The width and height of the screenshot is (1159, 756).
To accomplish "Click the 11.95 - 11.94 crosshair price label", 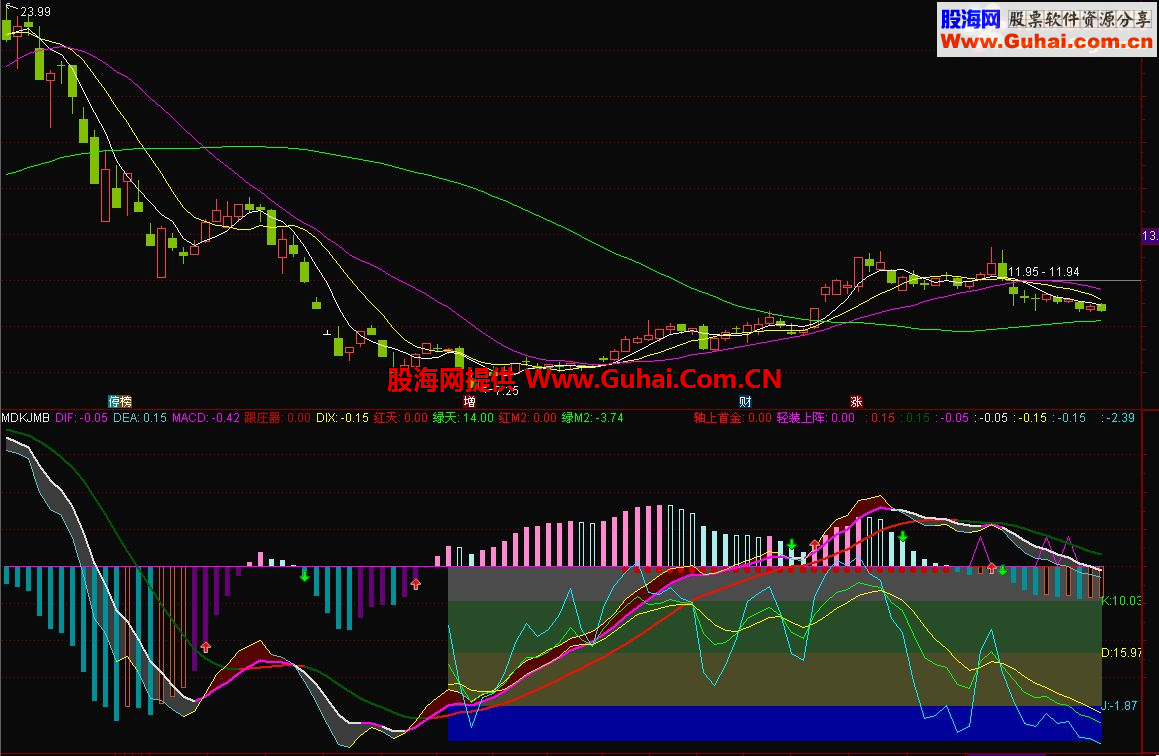I will (1043, 272).
